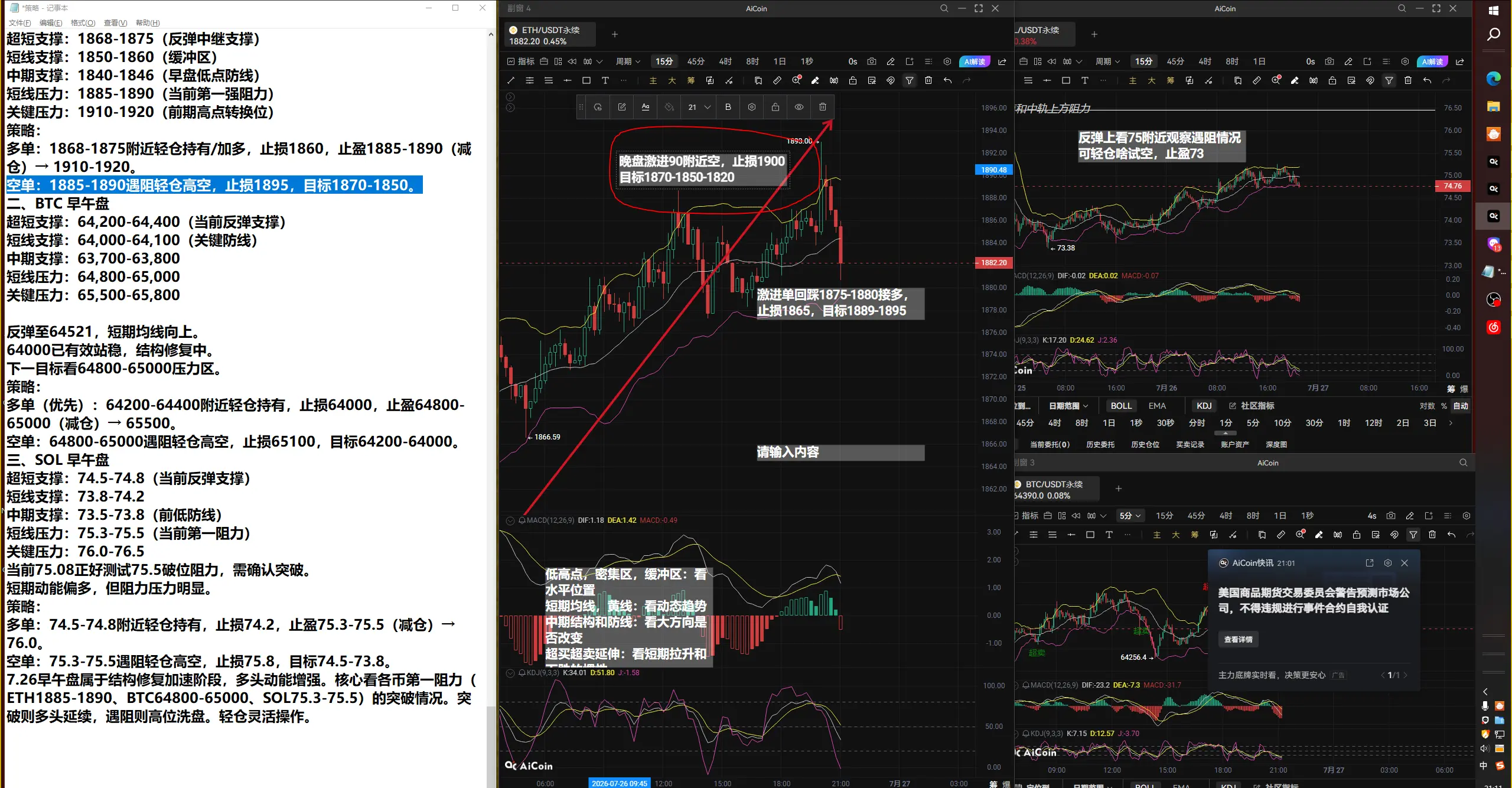The height and width of the screenshot is (788, 1512).
Task: Toggle the lock drawings icon in ETH drawing toolbar
Action: (x=853, y=80)
